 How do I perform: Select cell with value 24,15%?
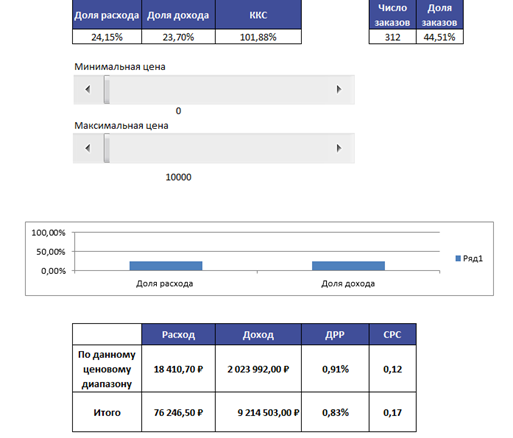coord(107,37)
